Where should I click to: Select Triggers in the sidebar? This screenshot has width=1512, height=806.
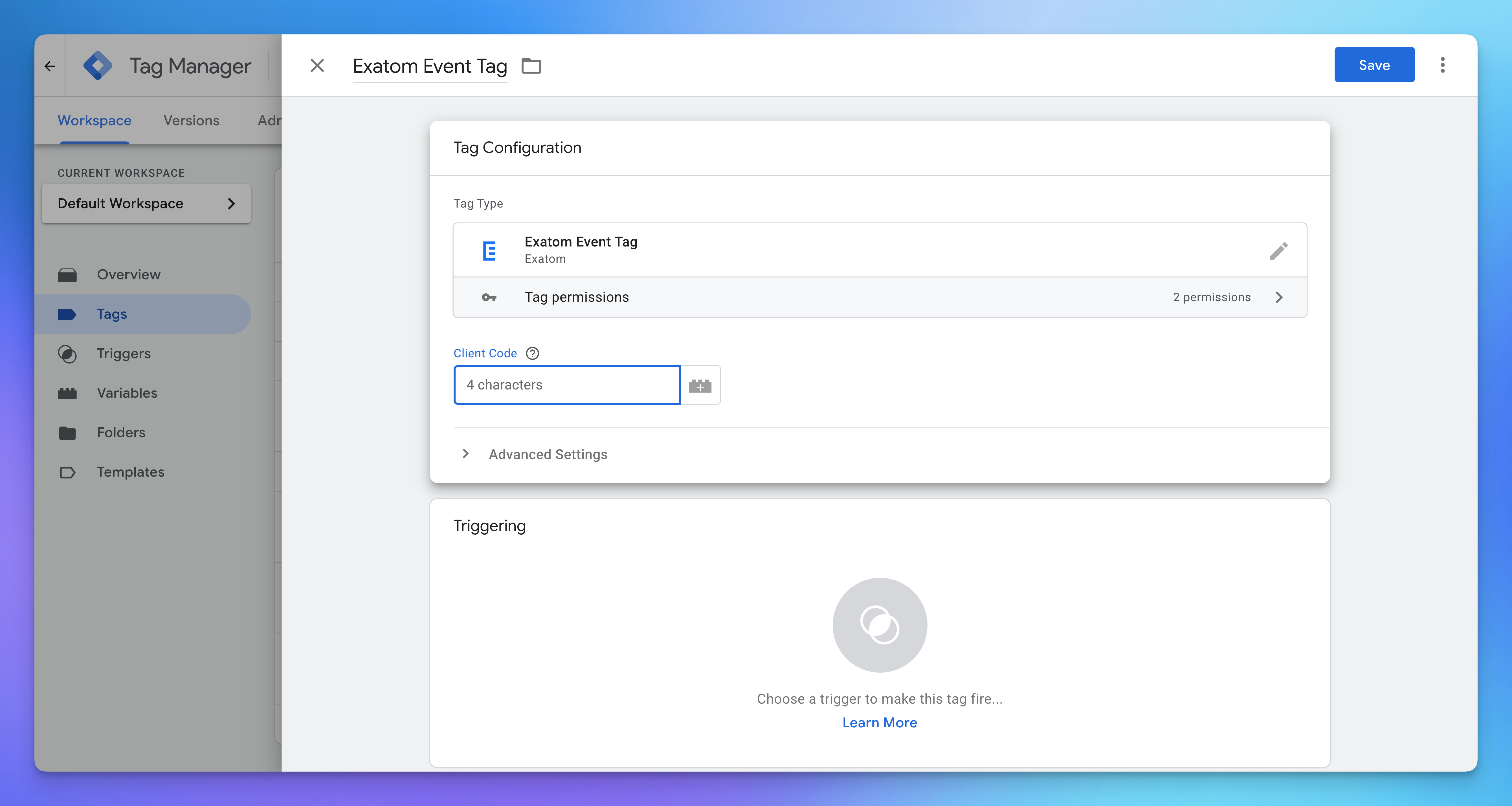pyautogui.click(x=124, y=353)
